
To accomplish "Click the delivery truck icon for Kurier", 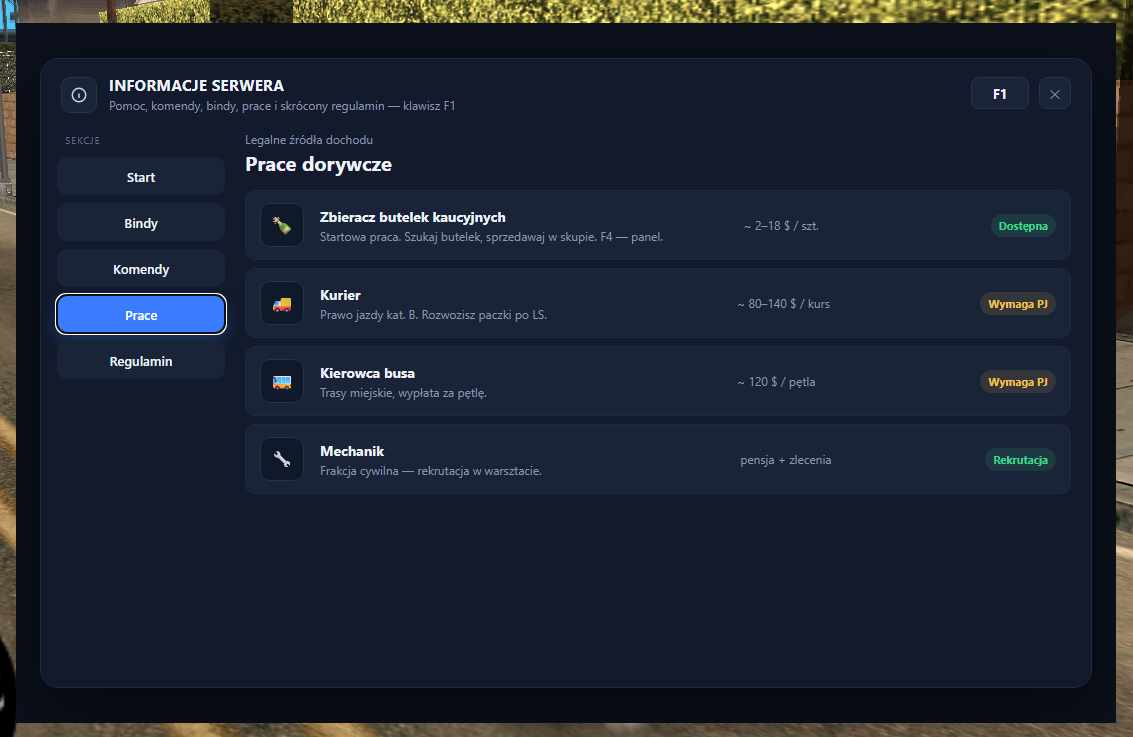I will [282, 303].
